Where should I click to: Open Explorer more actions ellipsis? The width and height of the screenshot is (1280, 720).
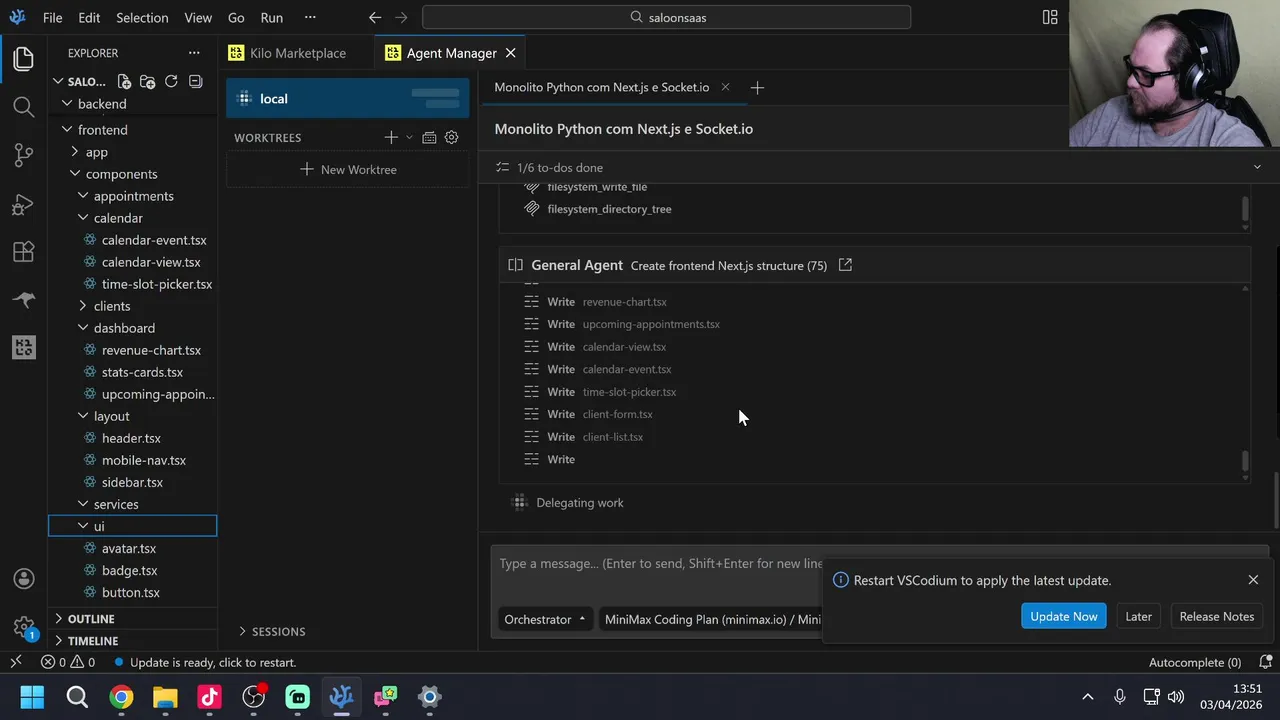(194, 53)
